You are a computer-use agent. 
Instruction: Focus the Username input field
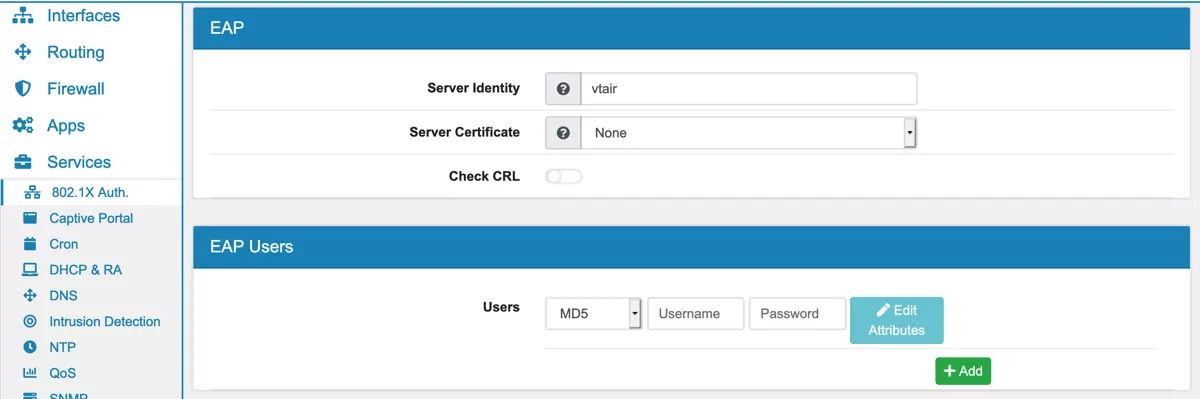tap(696, 314)
